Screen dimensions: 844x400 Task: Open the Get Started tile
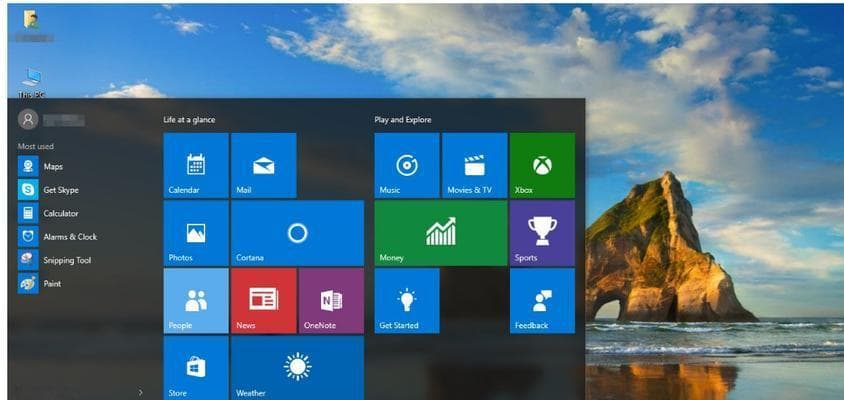407,301
